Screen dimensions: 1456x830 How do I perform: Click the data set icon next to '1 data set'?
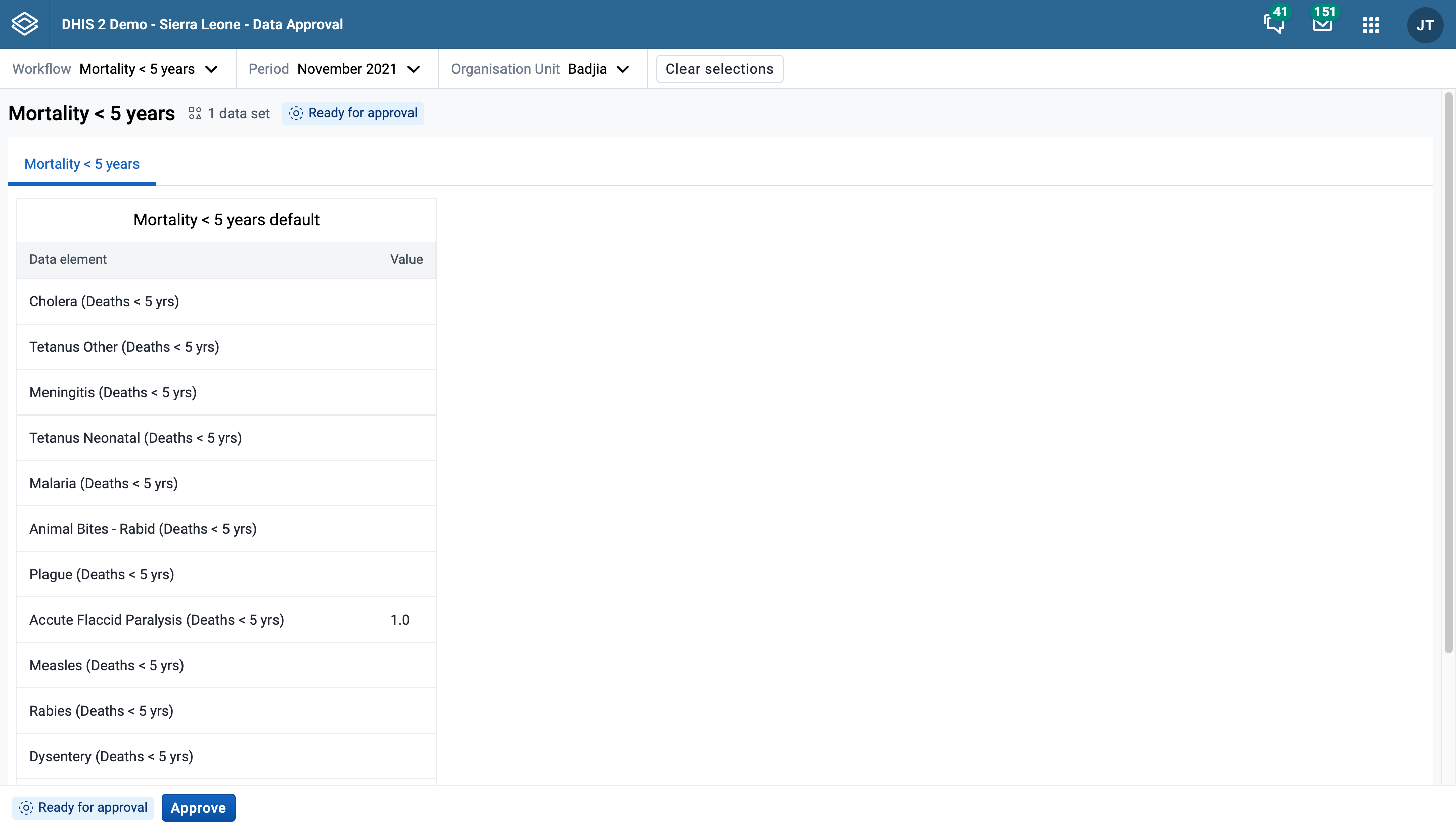(x=195, y=113)
